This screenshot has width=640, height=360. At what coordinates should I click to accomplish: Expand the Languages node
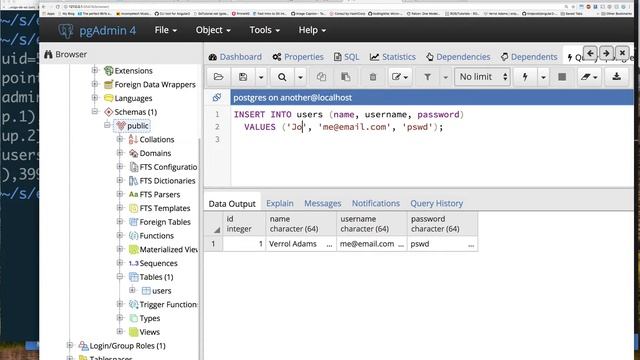pyautogui.click(x=95, y=98)
